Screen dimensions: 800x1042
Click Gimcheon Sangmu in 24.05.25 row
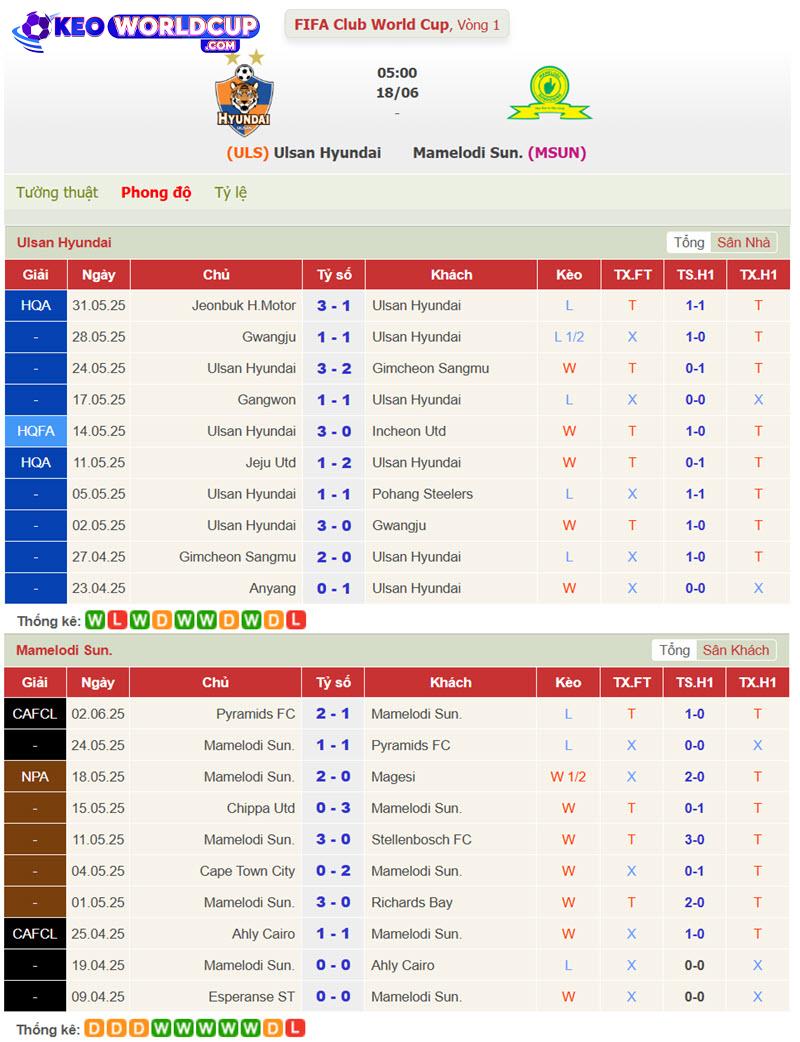431,368
